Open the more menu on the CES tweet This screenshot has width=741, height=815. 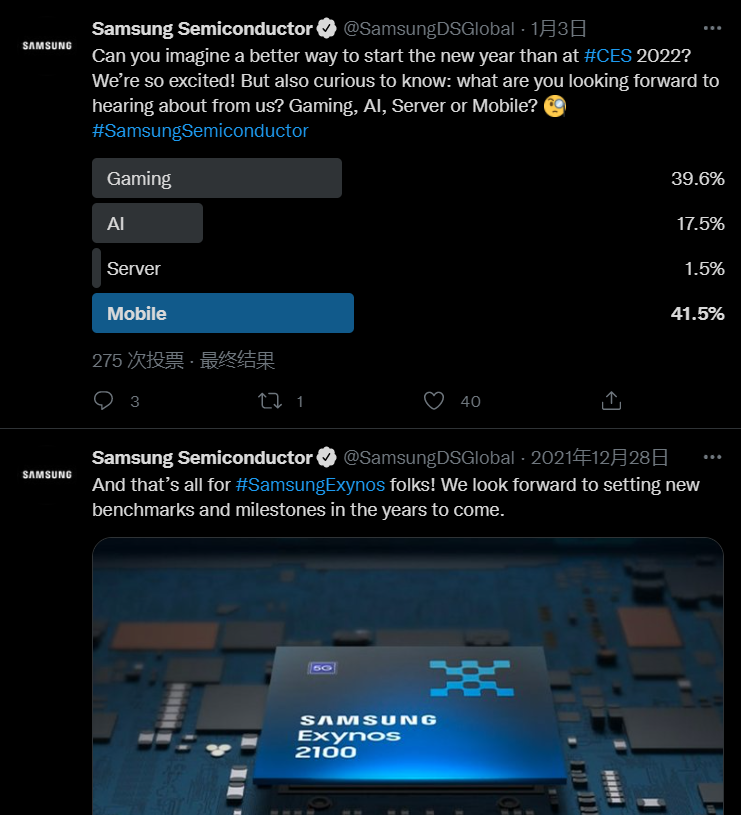click(712, 28)
